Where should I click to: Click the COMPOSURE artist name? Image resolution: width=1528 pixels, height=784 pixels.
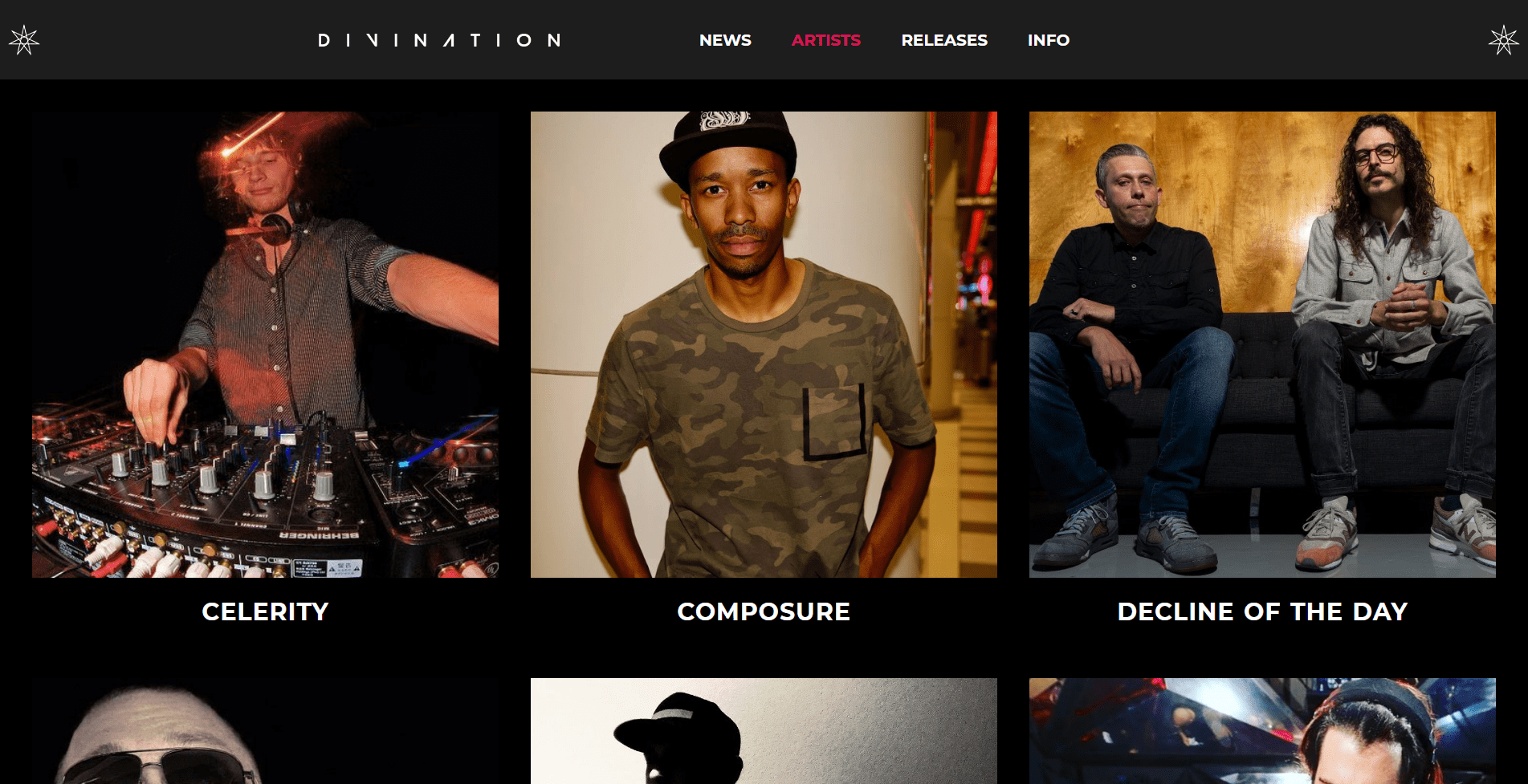tap(764, 611)
